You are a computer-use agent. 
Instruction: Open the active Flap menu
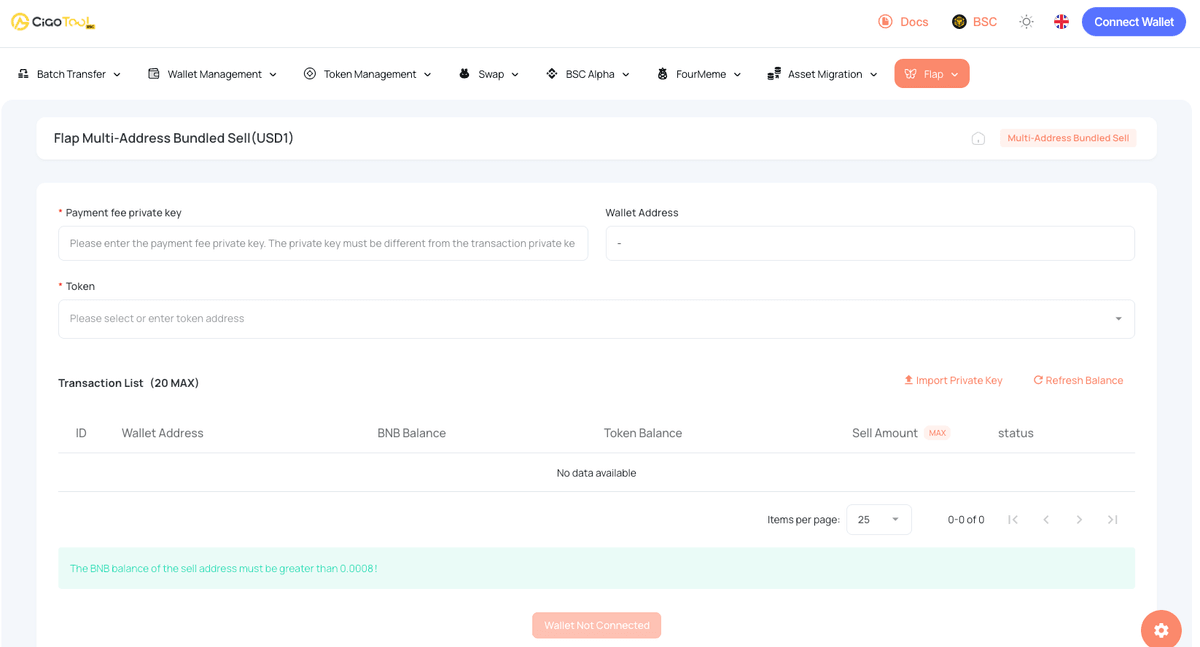[932, 74]
